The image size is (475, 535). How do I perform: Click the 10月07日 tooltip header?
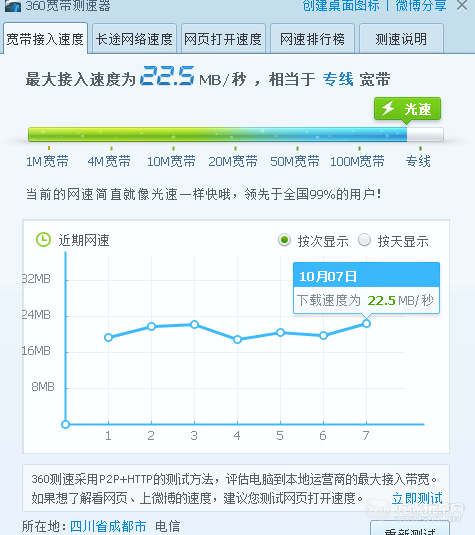(366, 275)
